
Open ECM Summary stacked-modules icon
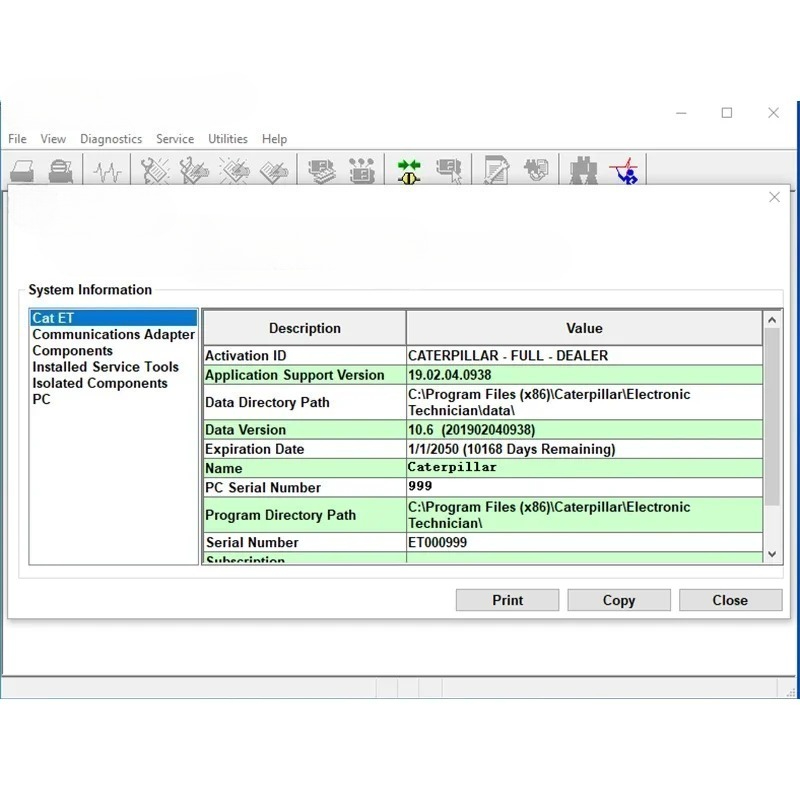coord(322,171)
